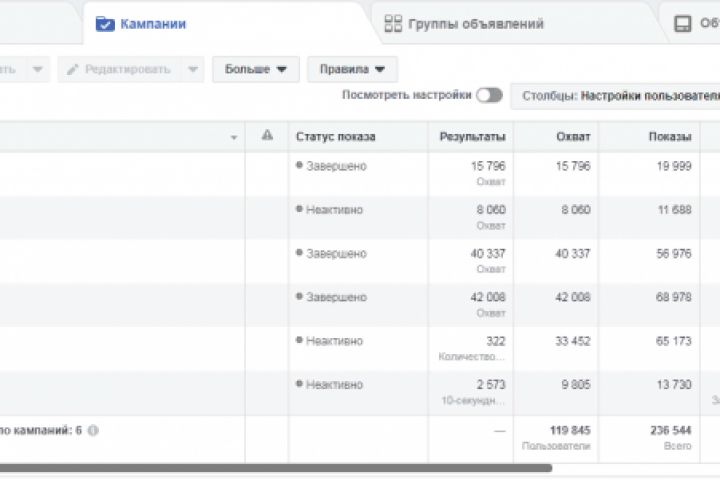Screen dimensions: 720x480
Task: Sort by the Статус показа column header
Action: pyautogui.click(x=336, y=137)
